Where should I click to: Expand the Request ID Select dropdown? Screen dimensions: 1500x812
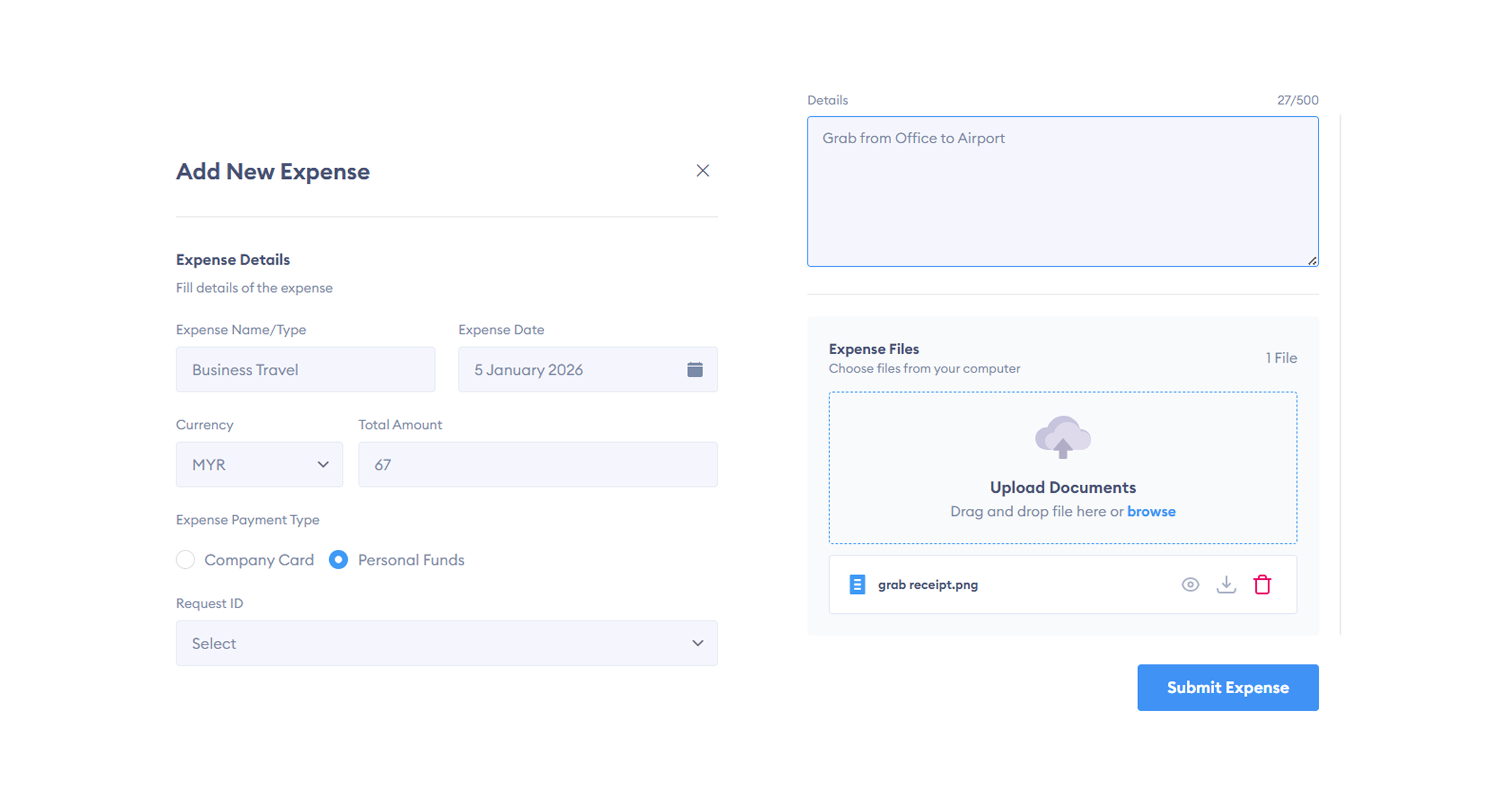pos(446,643)
